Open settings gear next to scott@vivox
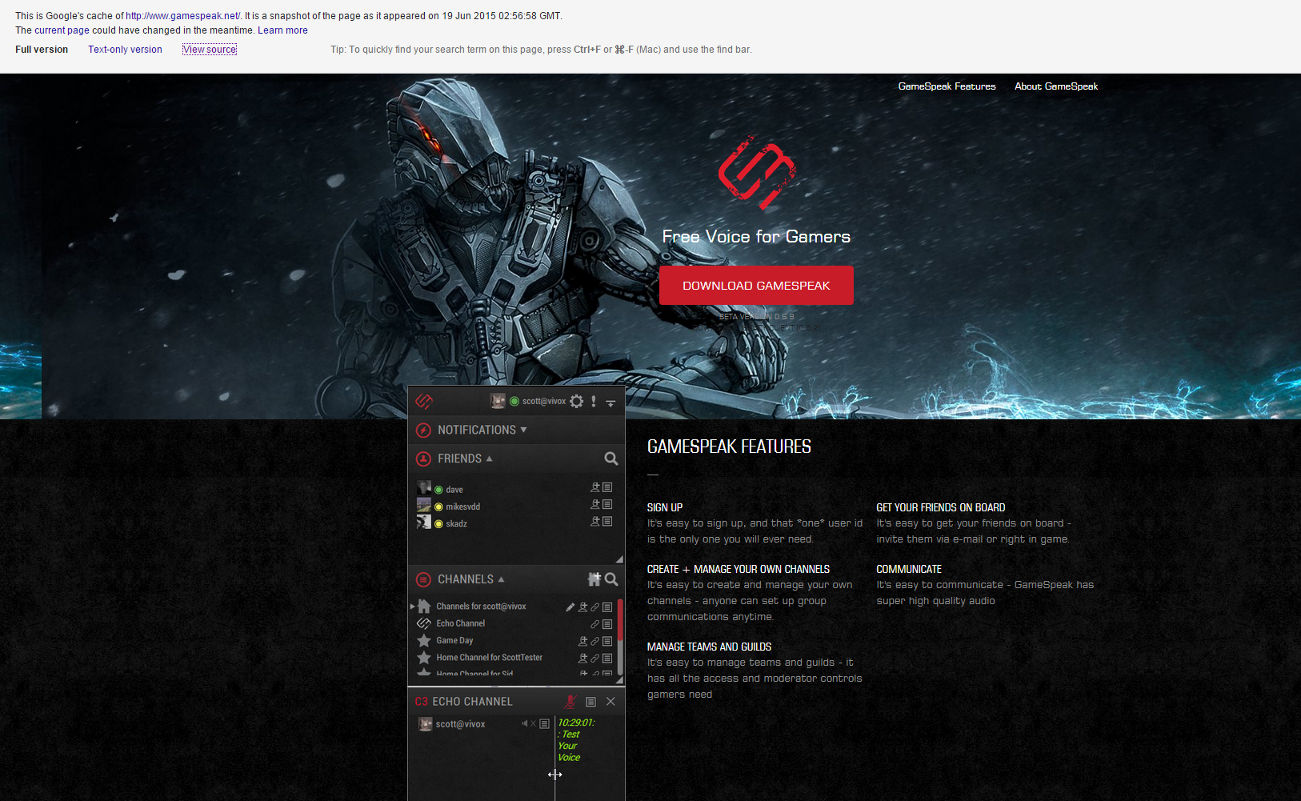The height and width of the screenshot is (801, 1301). 576,401
